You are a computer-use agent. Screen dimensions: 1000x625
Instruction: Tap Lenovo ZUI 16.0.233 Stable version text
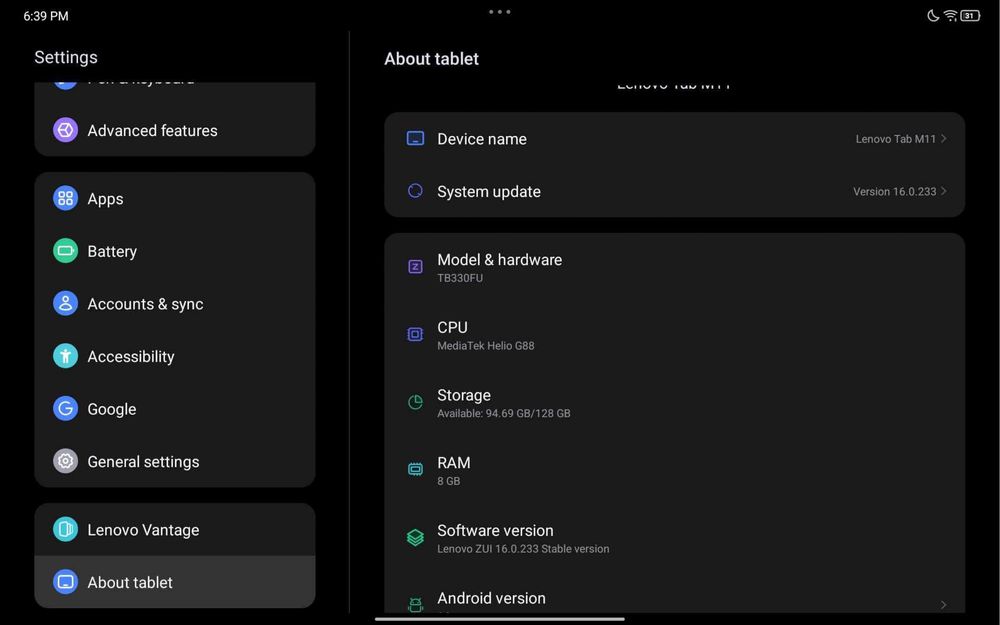tap(523, 548)
